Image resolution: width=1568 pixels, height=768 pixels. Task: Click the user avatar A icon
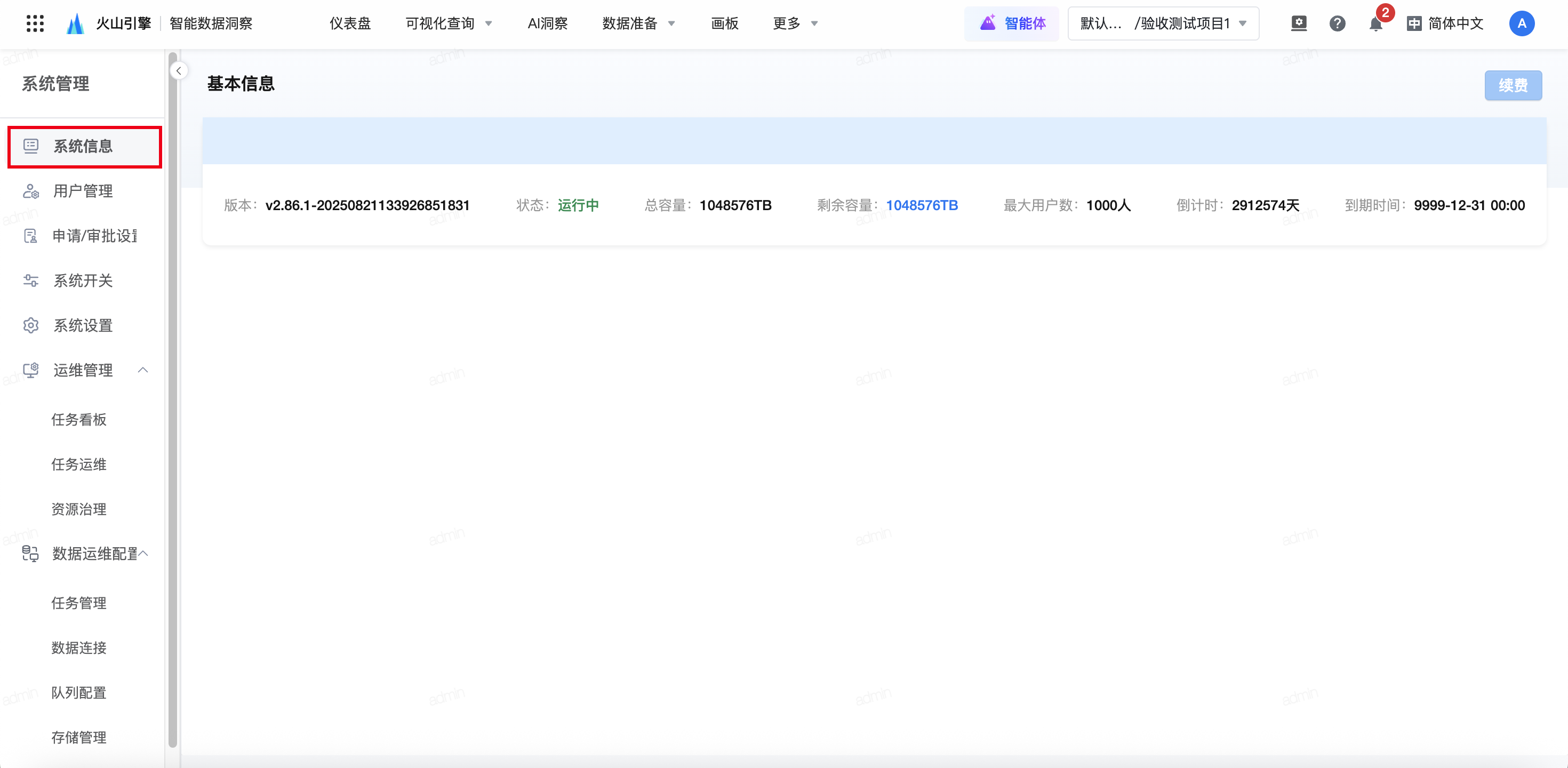point(1521,24)
